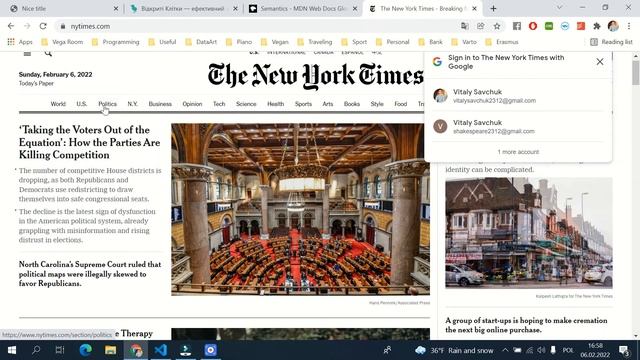The image size is (640, 360).
Task: Open the cremation start-ups story
Action: [x=526, y=325]
